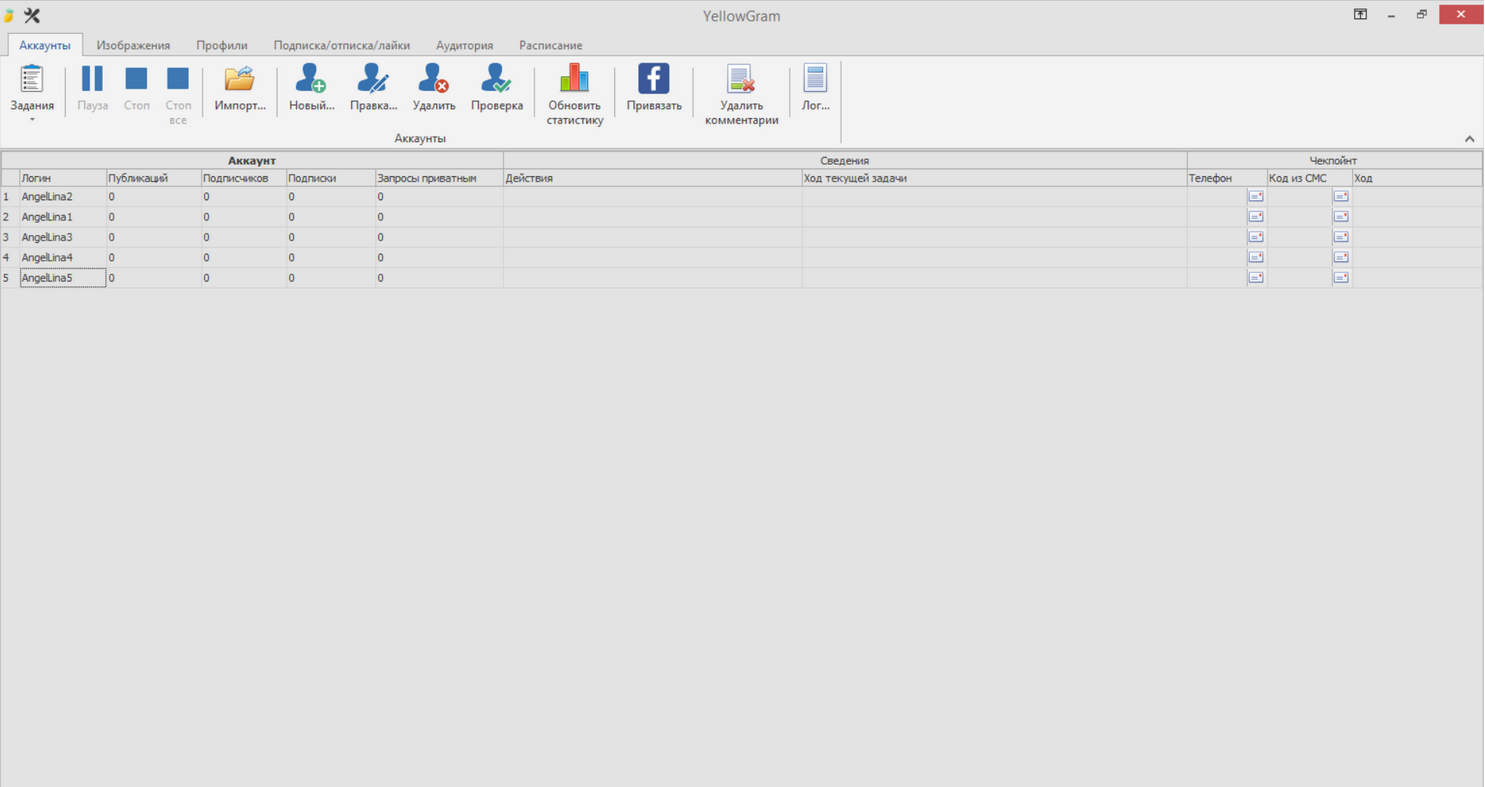Click the Запросы приватным column header
Screen dimensions: 1485x787
tap(439, 178)
